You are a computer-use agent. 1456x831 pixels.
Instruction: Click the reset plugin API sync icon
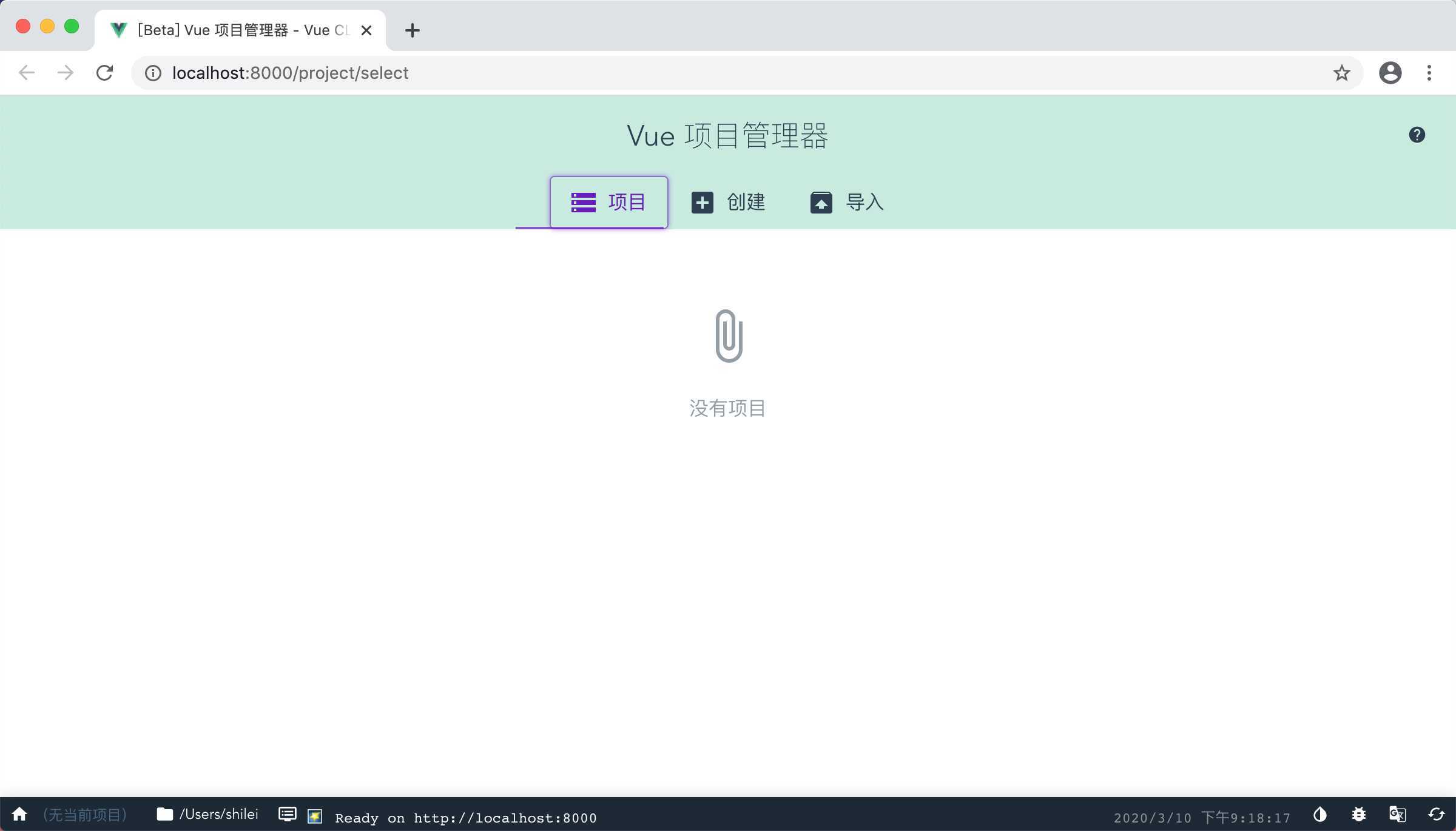tap(1436, 814)
